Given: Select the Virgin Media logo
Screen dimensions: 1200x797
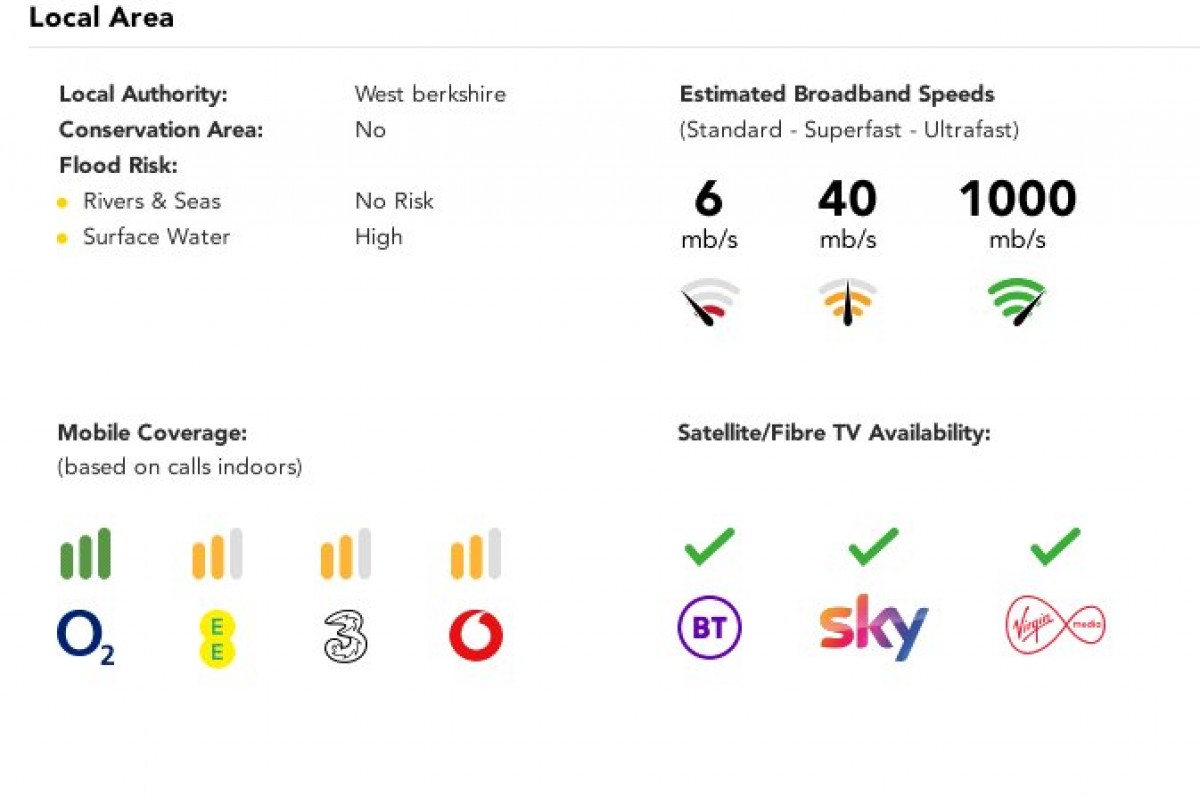Looking at the screenshot, I should click(x=1055, y=627).
